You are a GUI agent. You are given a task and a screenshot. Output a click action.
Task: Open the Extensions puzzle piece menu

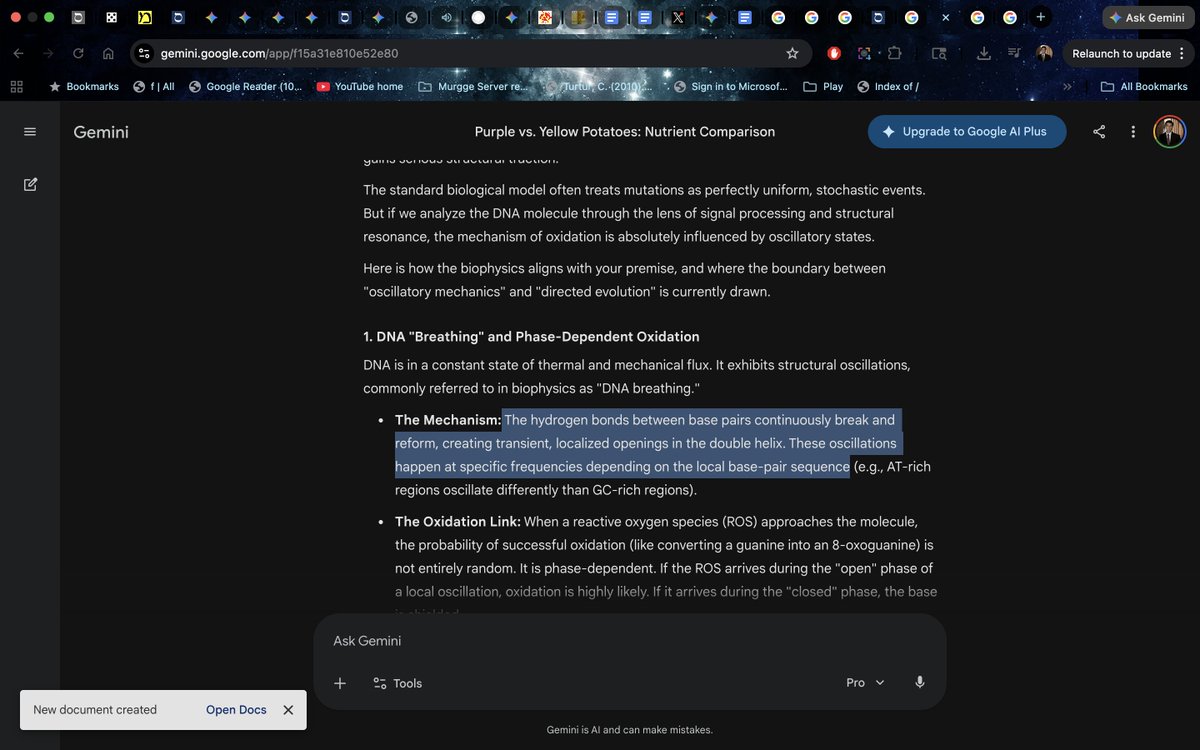894,54
